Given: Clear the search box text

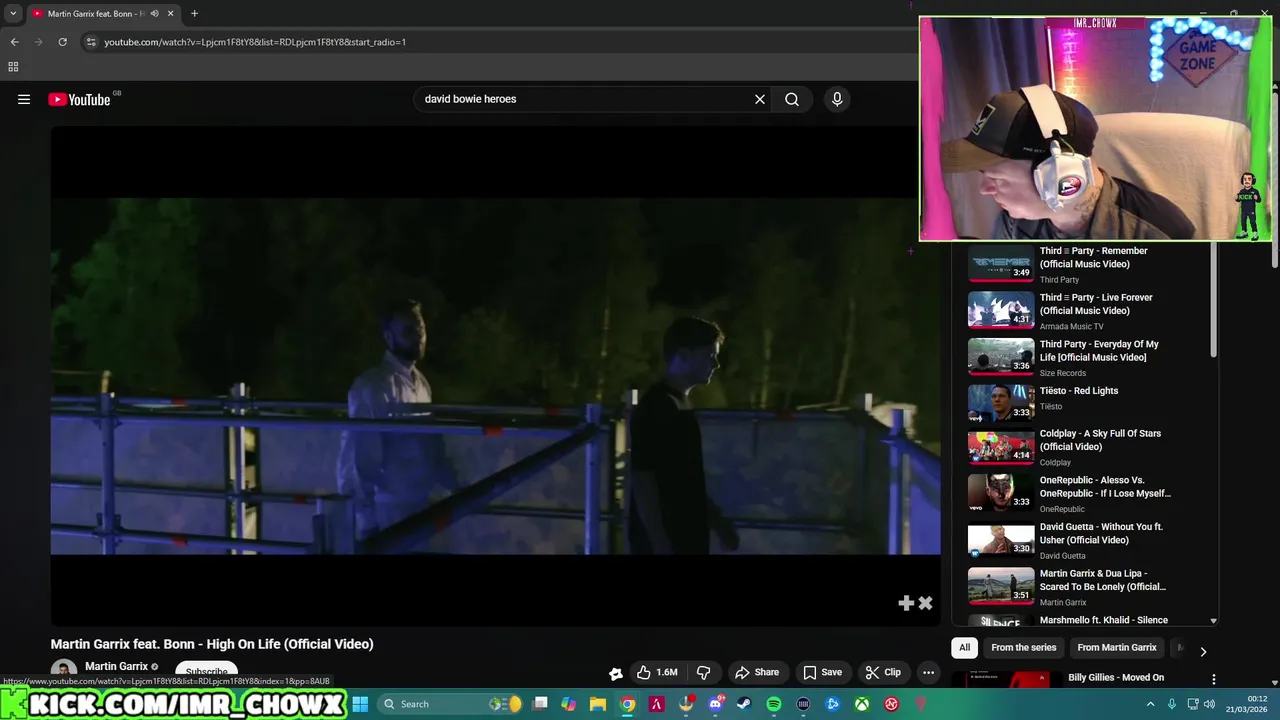Looking at the screenshot, I should pyautogui.click(x=760, y=99).
